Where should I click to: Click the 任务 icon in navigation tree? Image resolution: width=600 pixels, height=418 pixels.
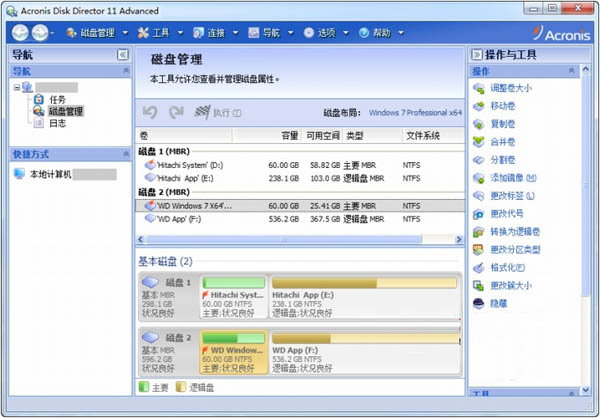pyautogui.click(x=39, y=100)
